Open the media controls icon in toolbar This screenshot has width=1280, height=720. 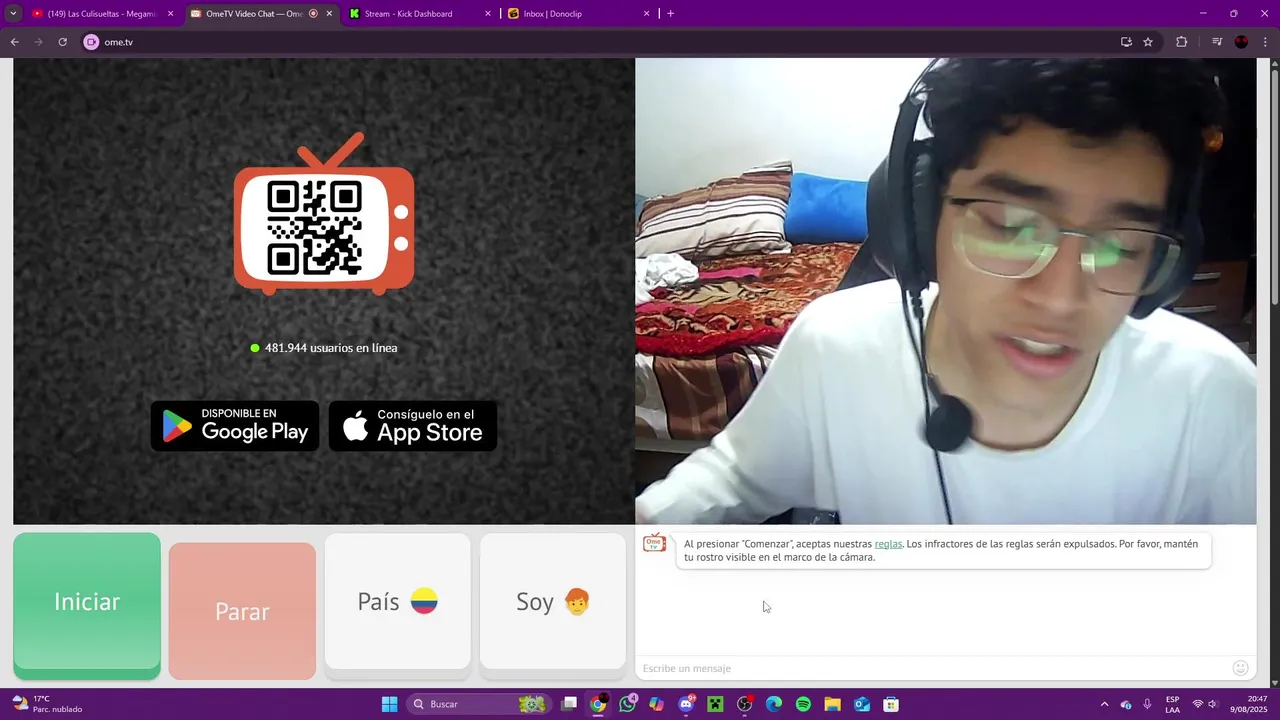tap(1217, 42)
